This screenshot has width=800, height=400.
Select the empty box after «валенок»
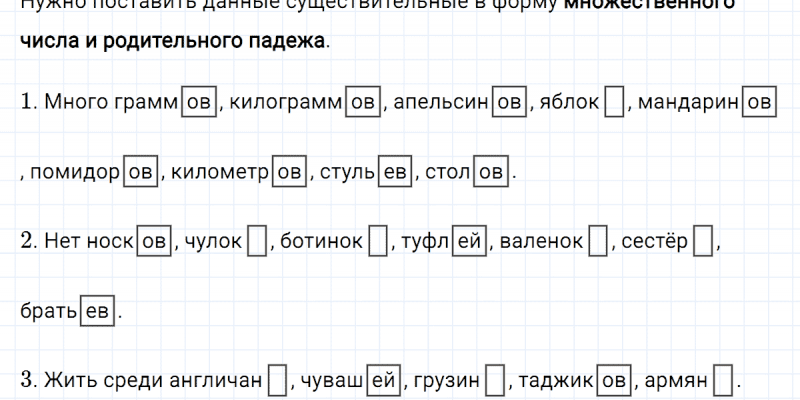pyautogui.click(x=598, y=242)
